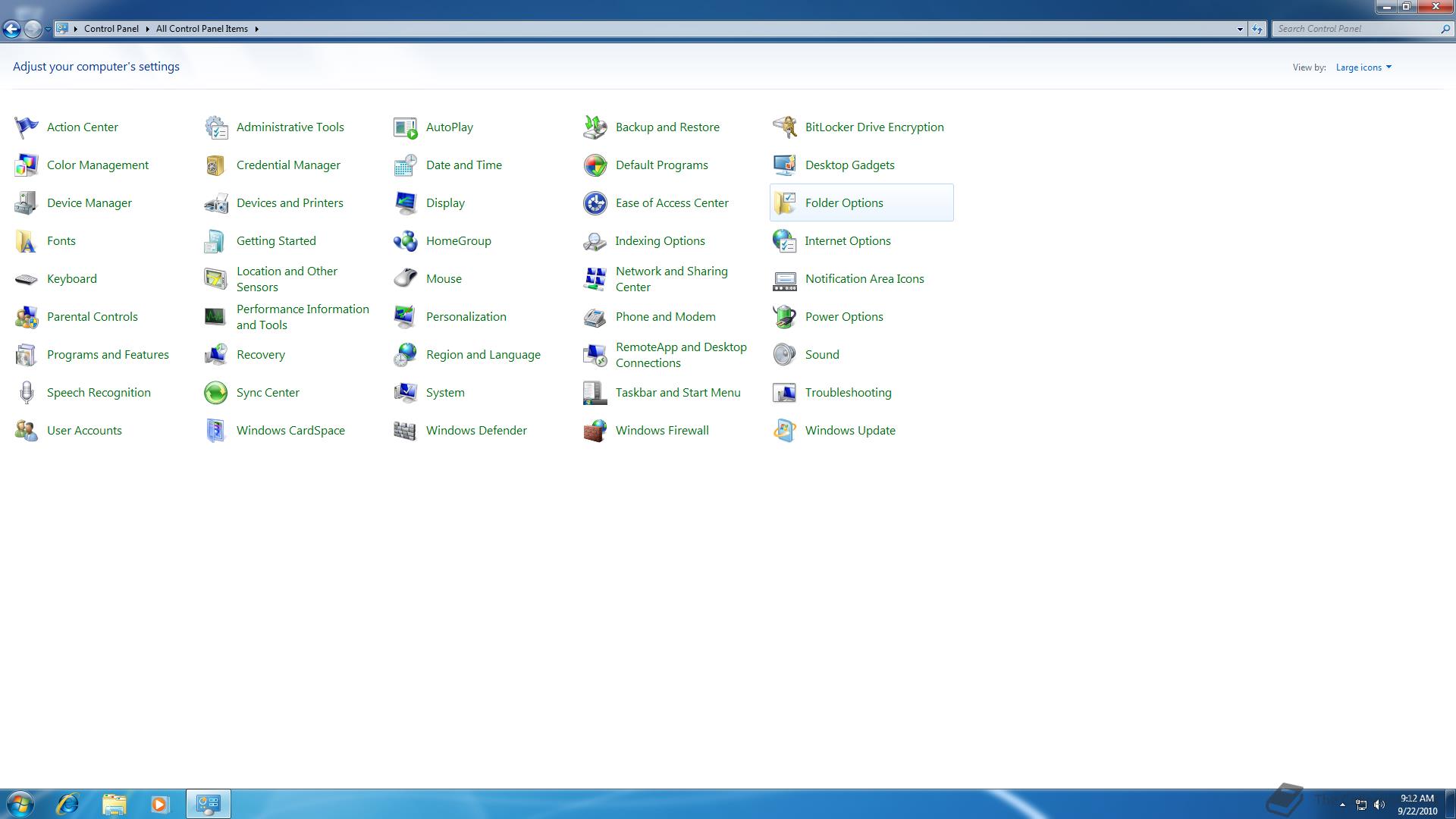Viewport: 1456px width, 819px height.
Task: Click the Indexing Options magnifier icon
Action: 595,240
